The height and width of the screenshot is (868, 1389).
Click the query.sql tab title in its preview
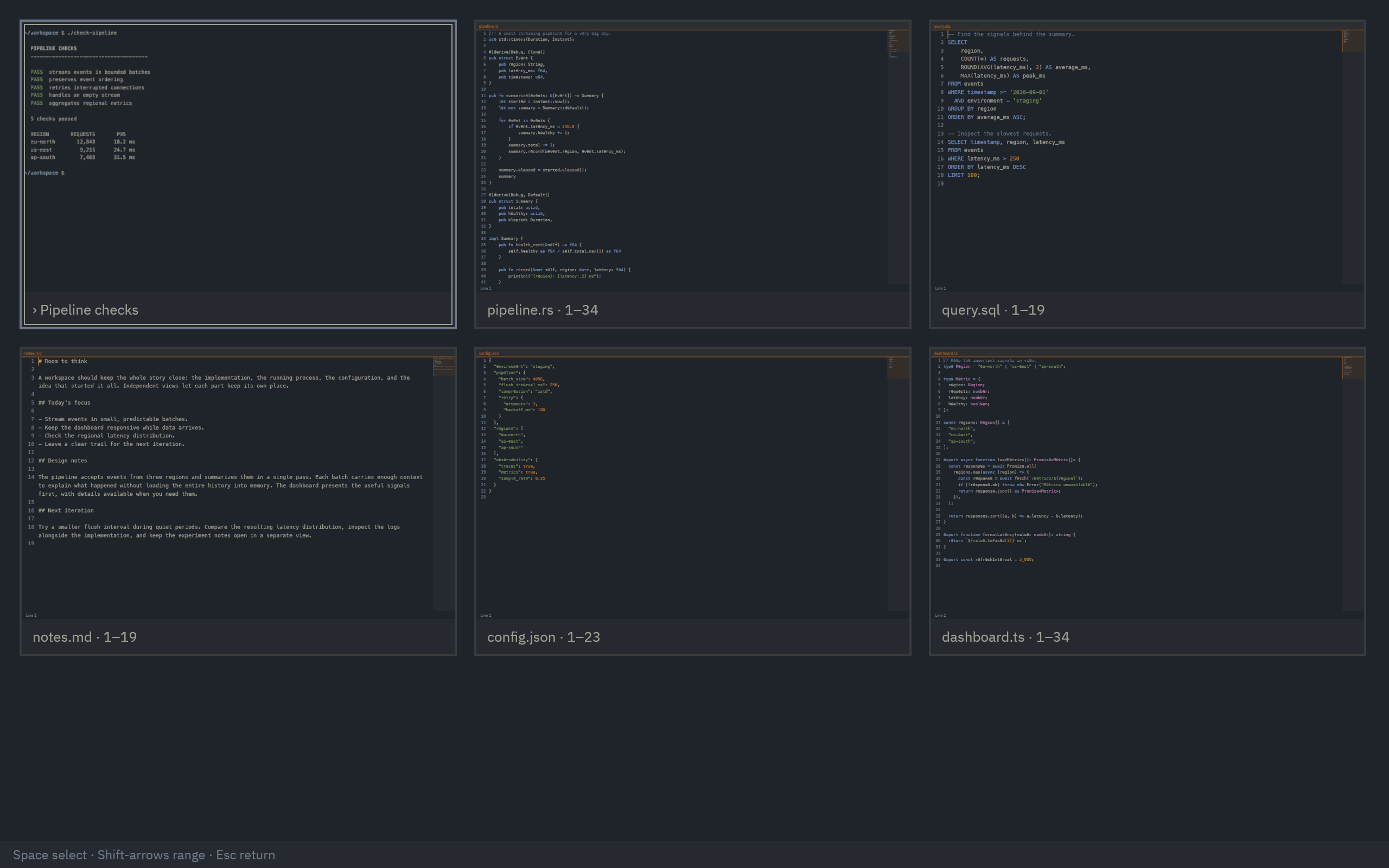942,27
